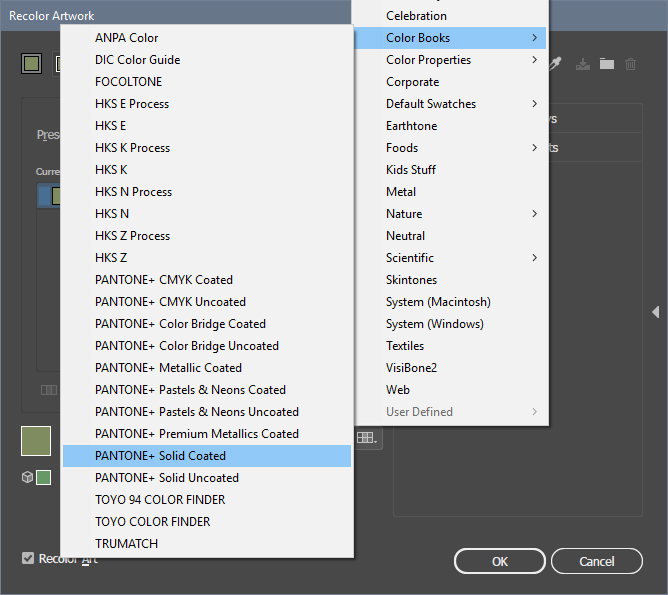Viewport: 668px width, 595px height.
Task: Select HKS N Process color book
Action: tap(207, 192)
